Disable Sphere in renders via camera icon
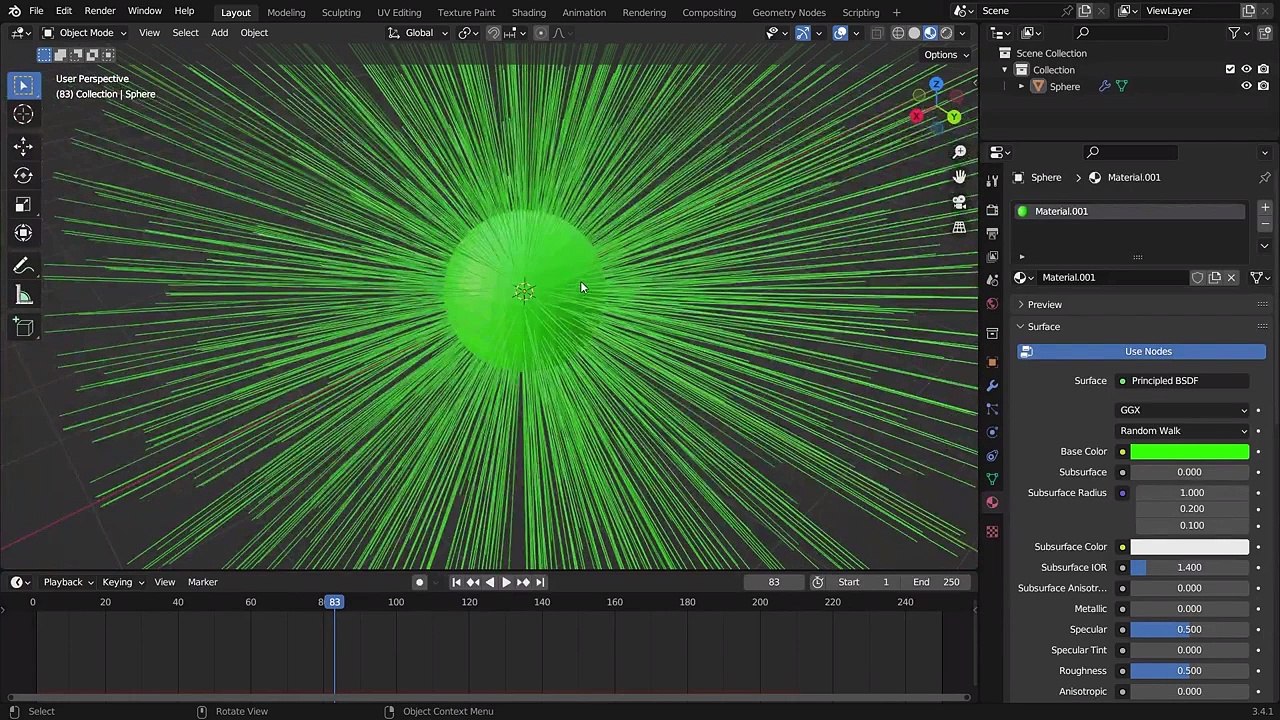The height and width of the screenshot is (720, 1280). coord(1263,87)
